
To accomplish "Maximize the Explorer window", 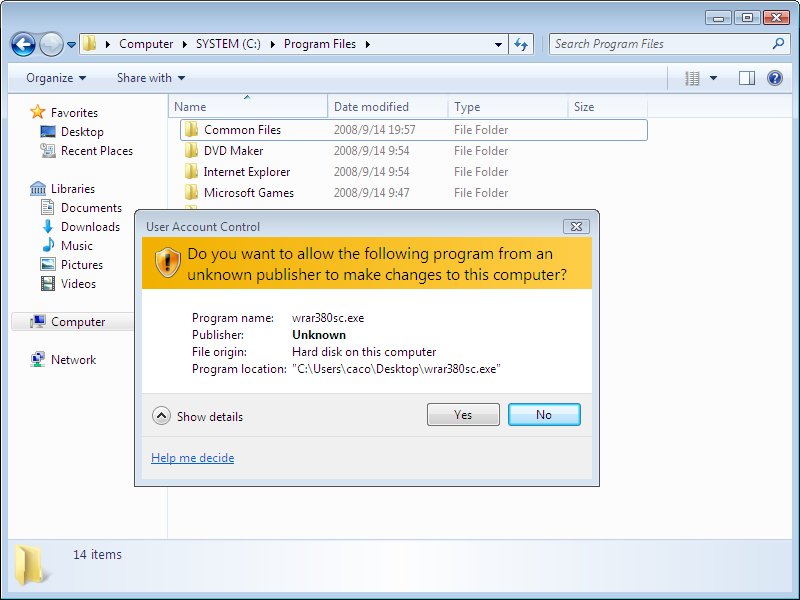I will tap(747, 18).
